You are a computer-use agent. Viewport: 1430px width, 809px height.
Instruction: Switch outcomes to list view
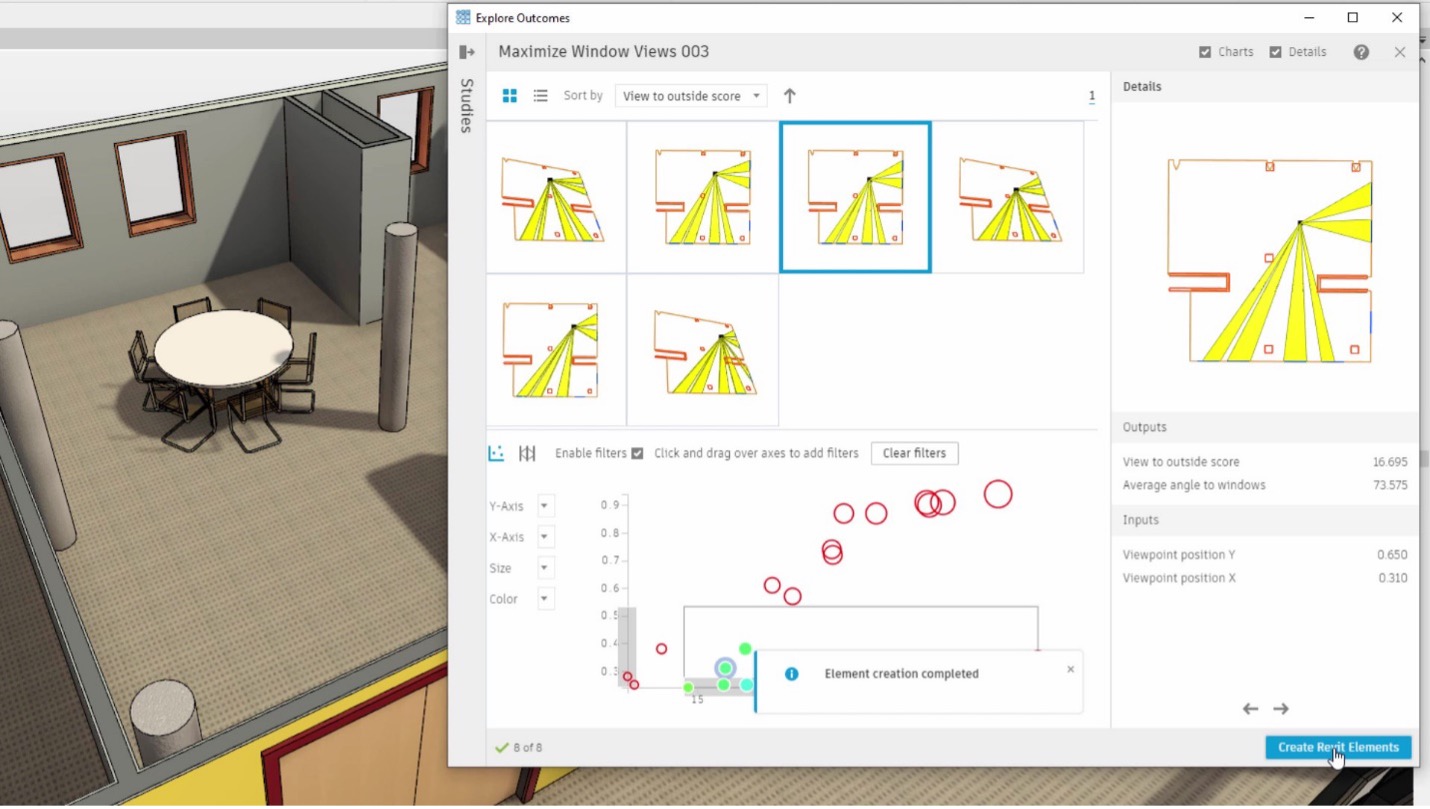coord(539,95)
